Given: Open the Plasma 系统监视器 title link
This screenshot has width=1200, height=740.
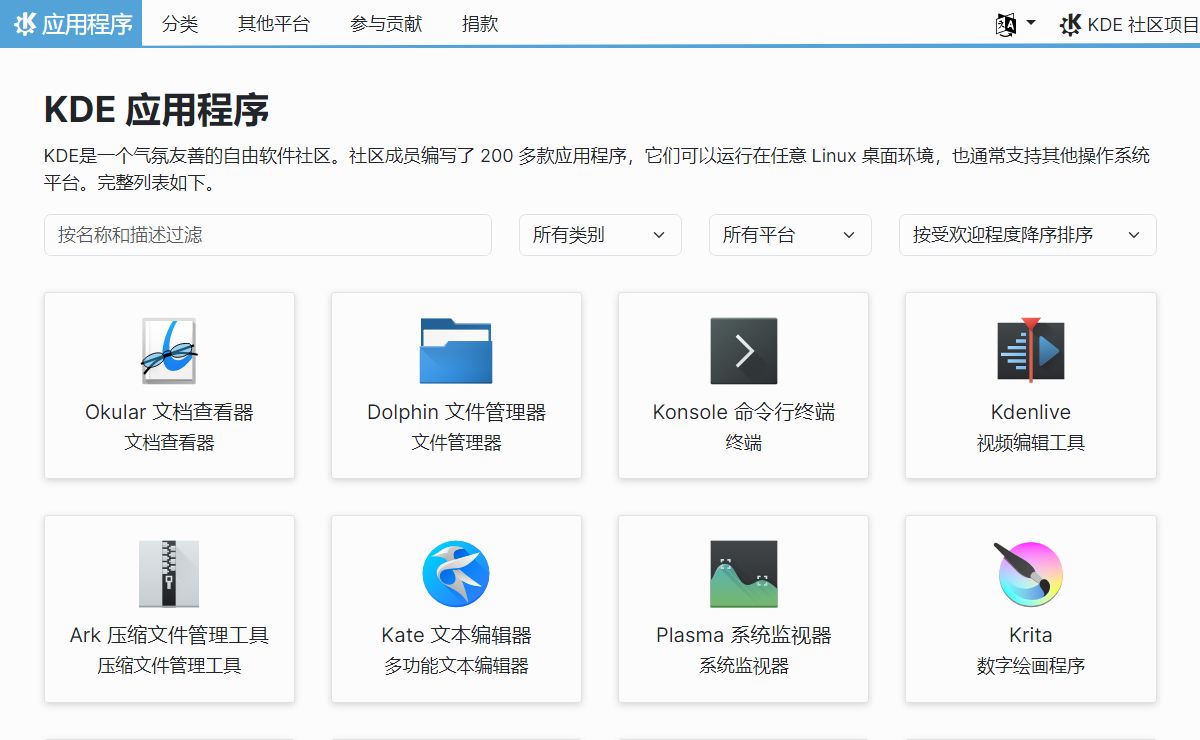Looking at the screenshot, I should pos(743,635).
